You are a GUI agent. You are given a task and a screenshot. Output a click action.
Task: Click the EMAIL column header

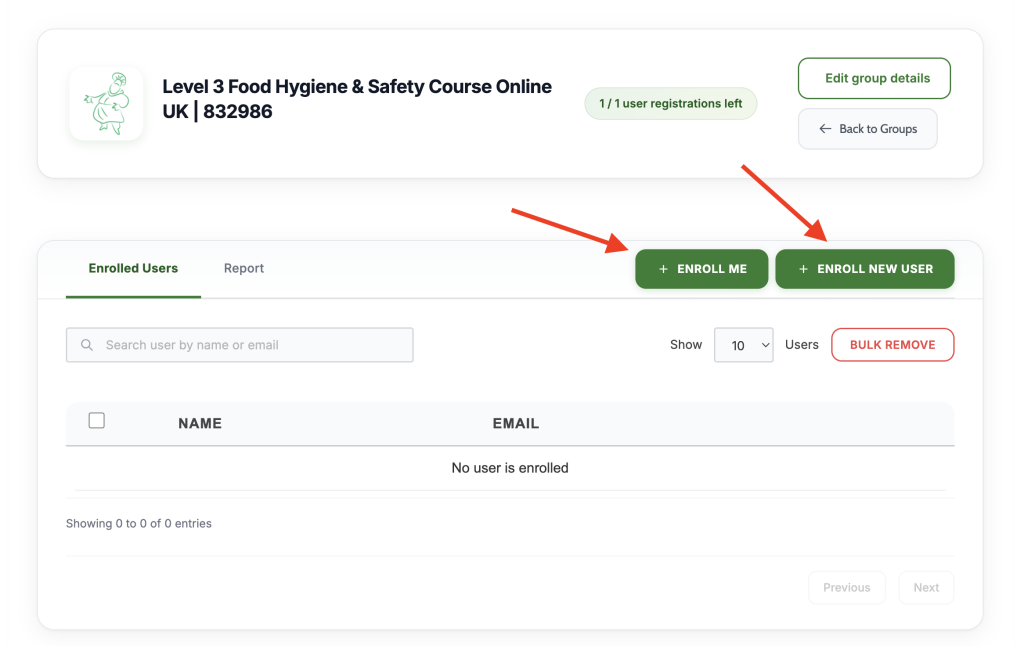tap(516, 423)
